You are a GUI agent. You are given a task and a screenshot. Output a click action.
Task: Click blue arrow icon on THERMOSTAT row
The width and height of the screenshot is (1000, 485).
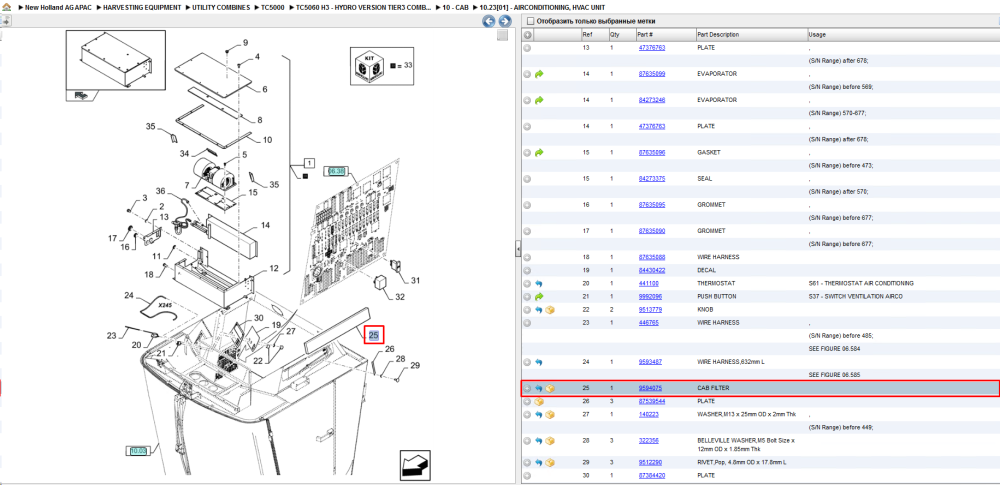pos(539,283)
